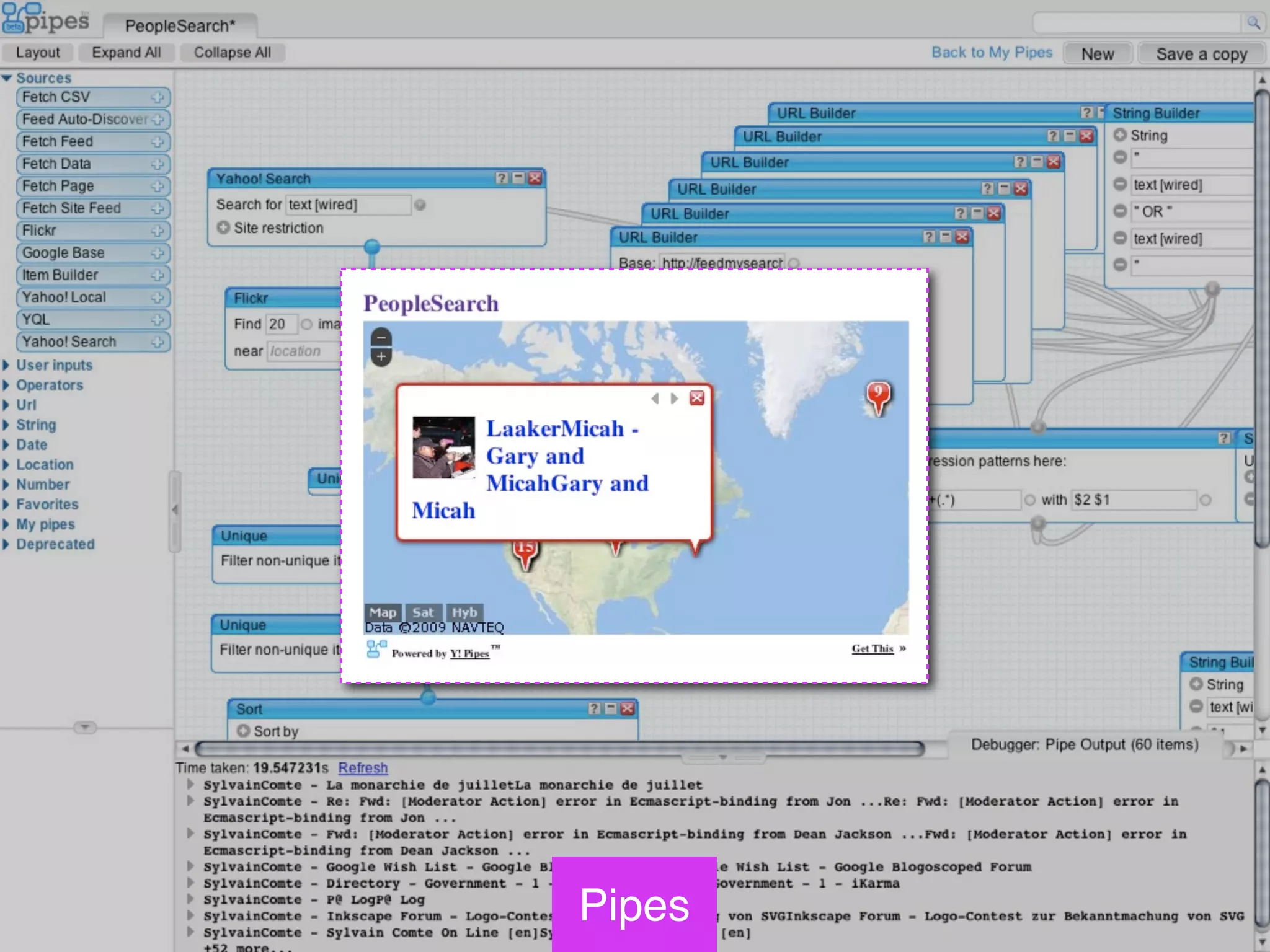This screenshot has width=1270, height=952.
Task: Add Fetch CSV module via plus icon
Action: (158, 97)
